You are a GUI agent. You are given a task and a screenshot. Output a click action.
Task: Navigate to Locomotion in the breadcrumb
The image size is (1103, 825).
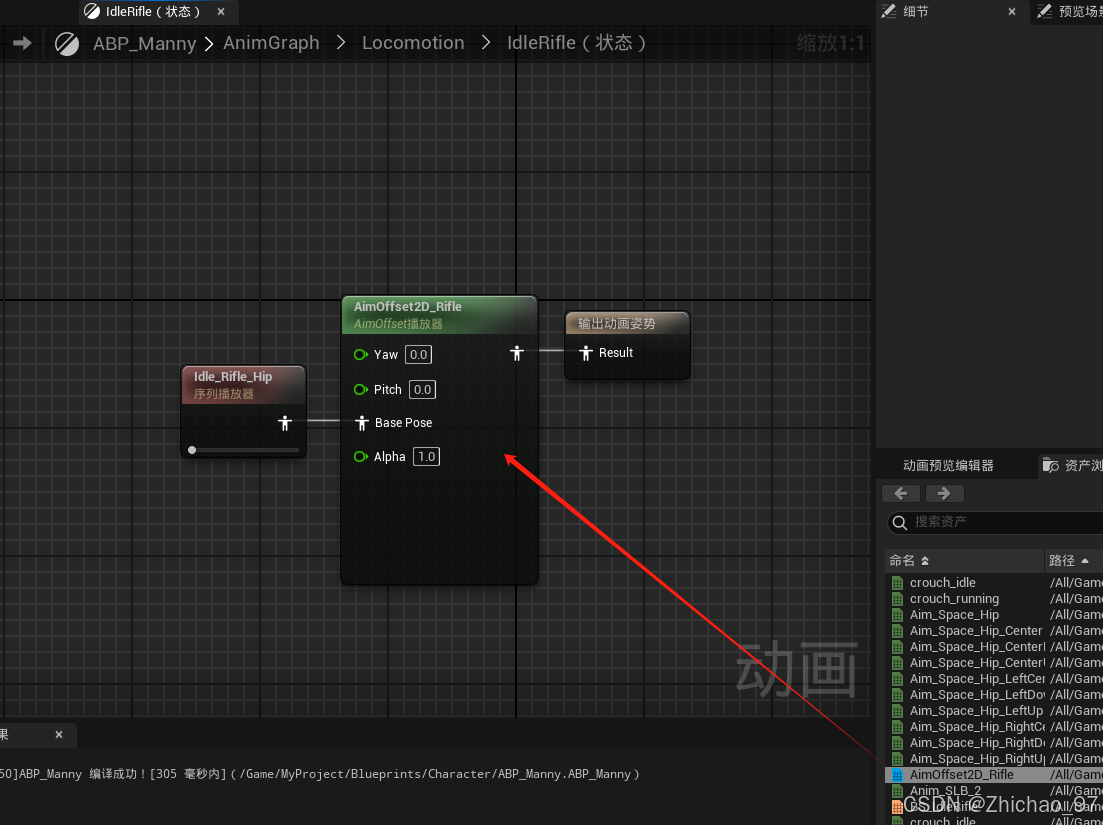(413, 43)
